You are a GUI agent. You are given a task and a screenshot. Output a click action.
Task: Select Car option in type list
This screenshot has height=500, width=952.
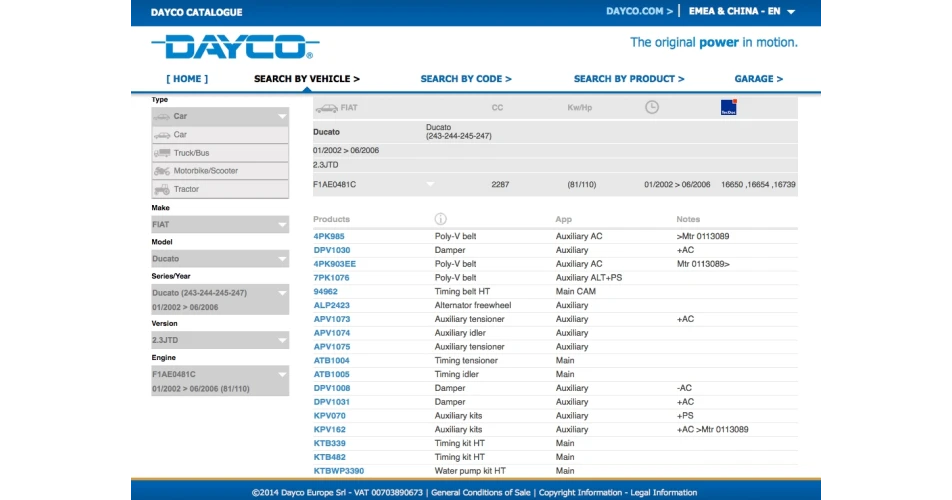pos(220,135)
